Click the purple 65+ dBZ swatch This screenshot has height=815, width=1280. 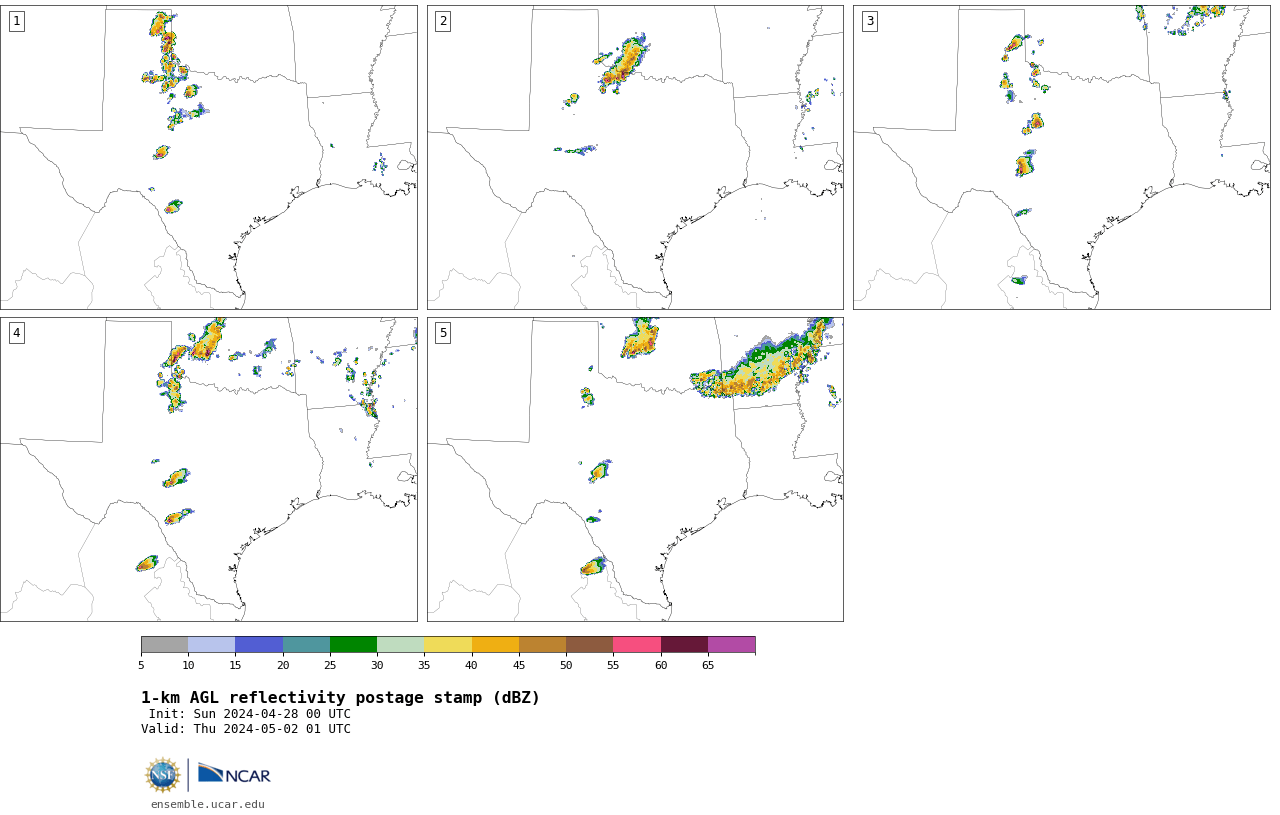731,644
